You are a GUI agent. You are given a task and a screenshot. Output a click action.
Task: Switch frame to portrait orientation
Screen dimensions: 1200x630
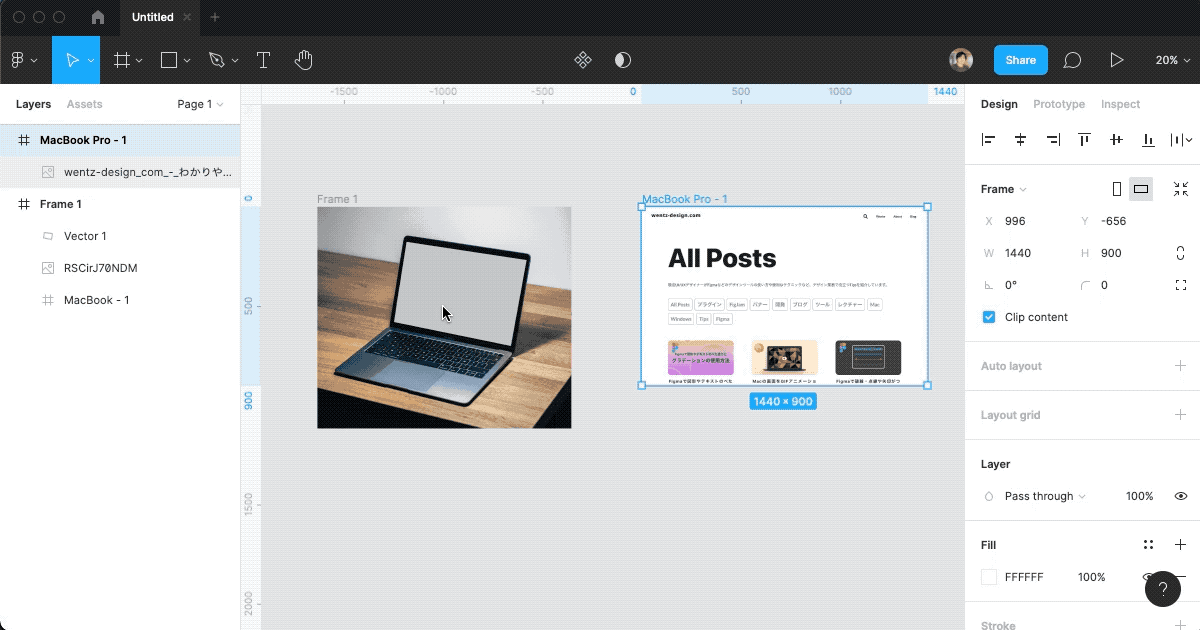tap(1117, 188)
